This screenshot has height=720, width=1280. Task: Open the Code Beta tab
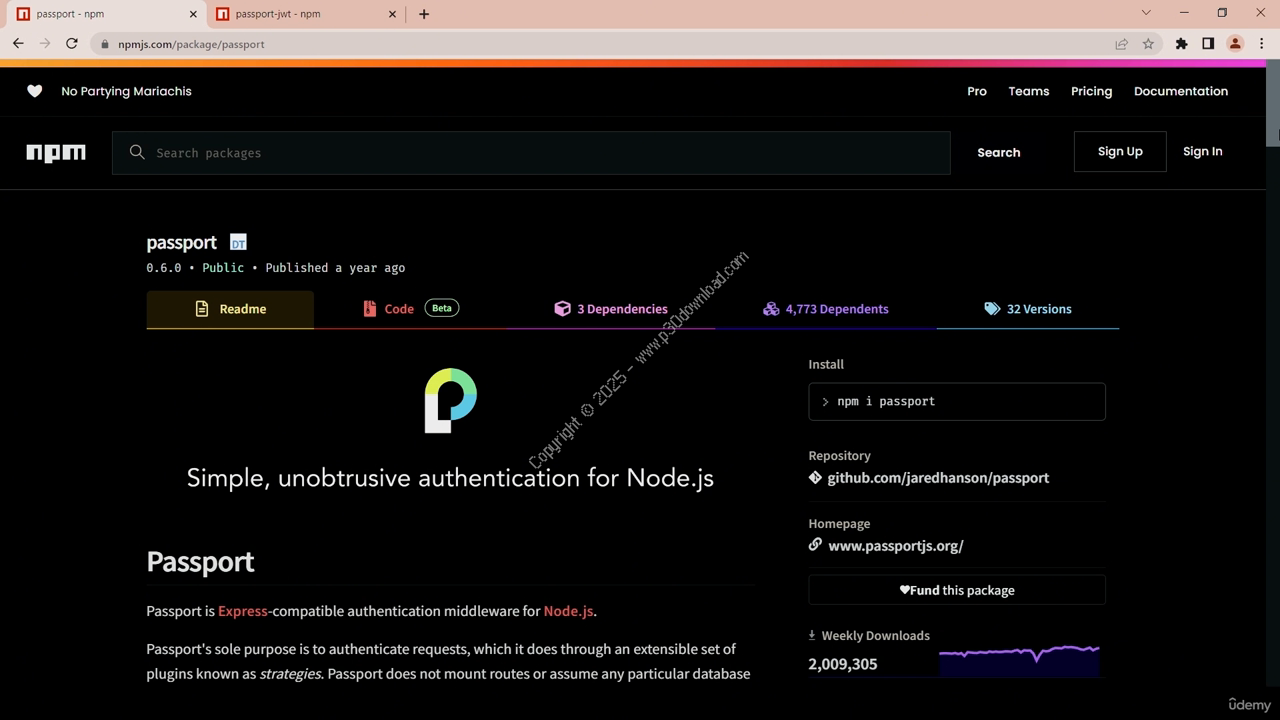[x=410, y=309]
